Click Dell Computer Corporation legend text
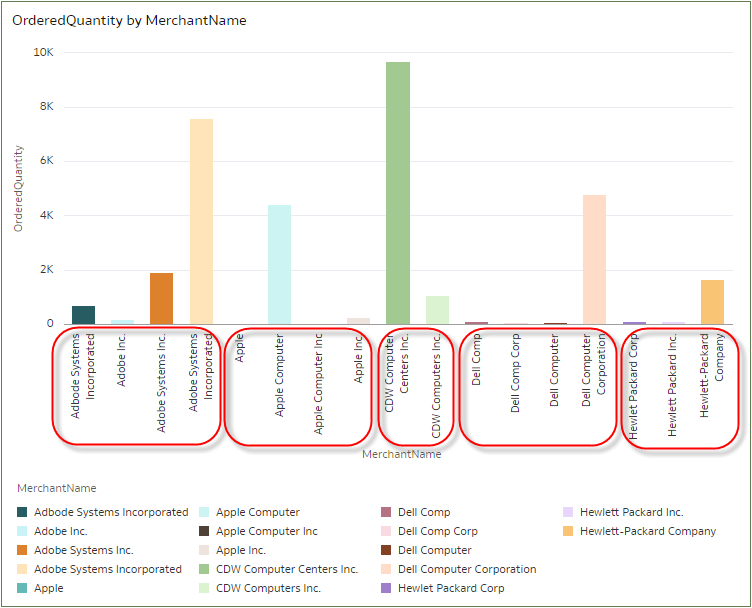 point(467,569)
